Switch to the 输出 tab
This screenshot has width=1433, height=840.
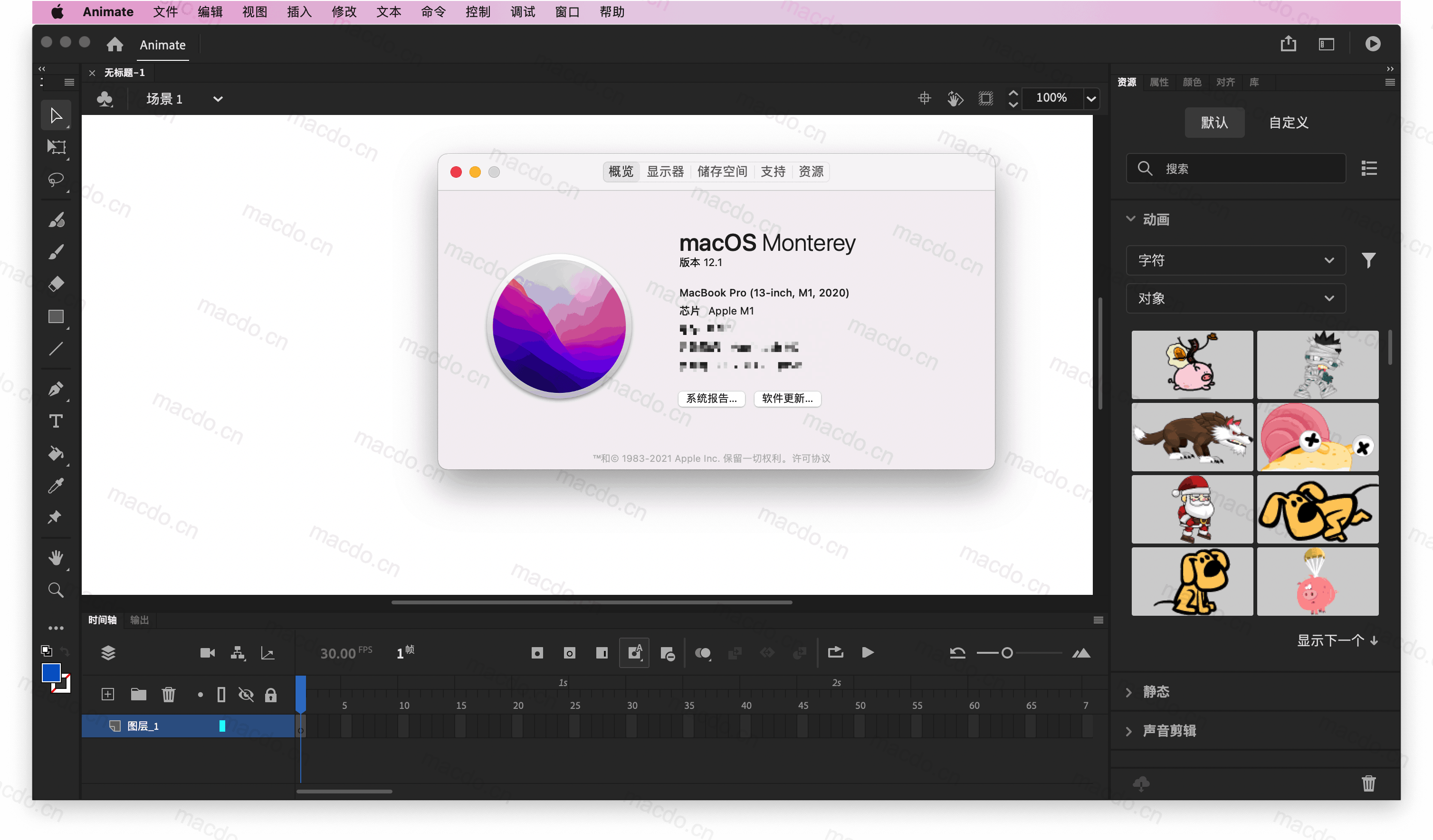point(139,620)
